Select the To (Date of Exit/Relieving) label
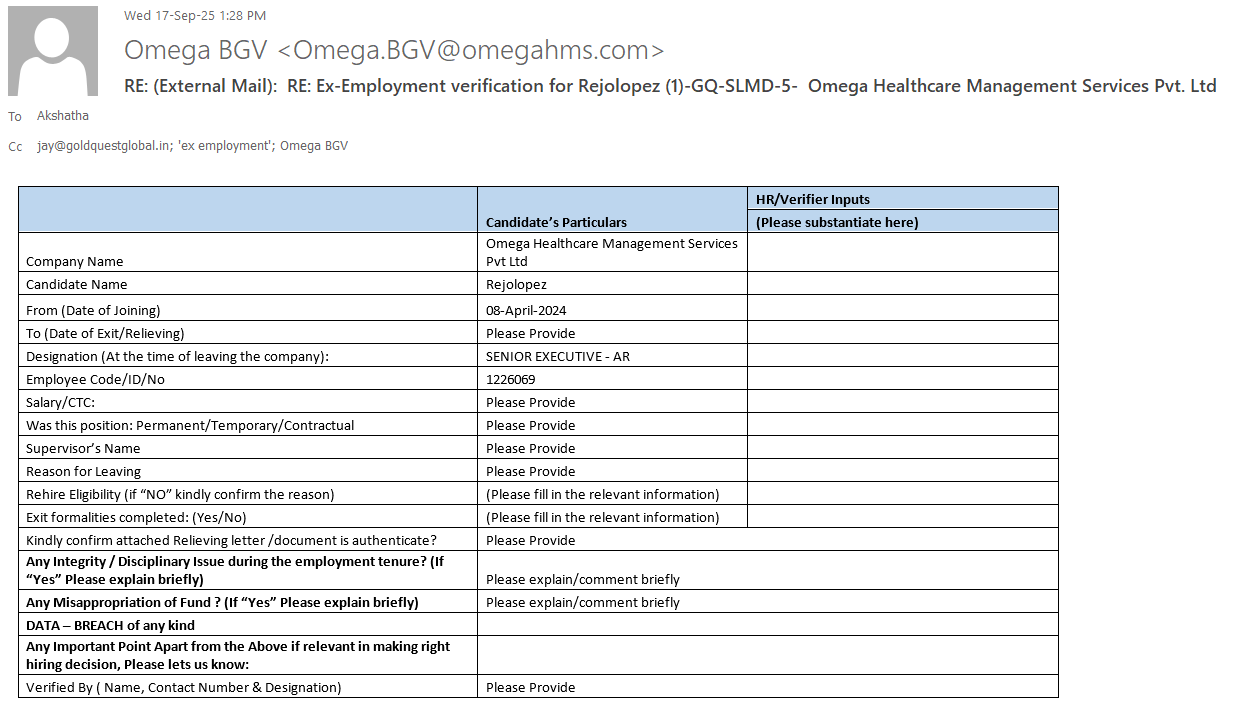Viewport: 1242px width, 711px height. pyautogui.click(x=105, y=333)
